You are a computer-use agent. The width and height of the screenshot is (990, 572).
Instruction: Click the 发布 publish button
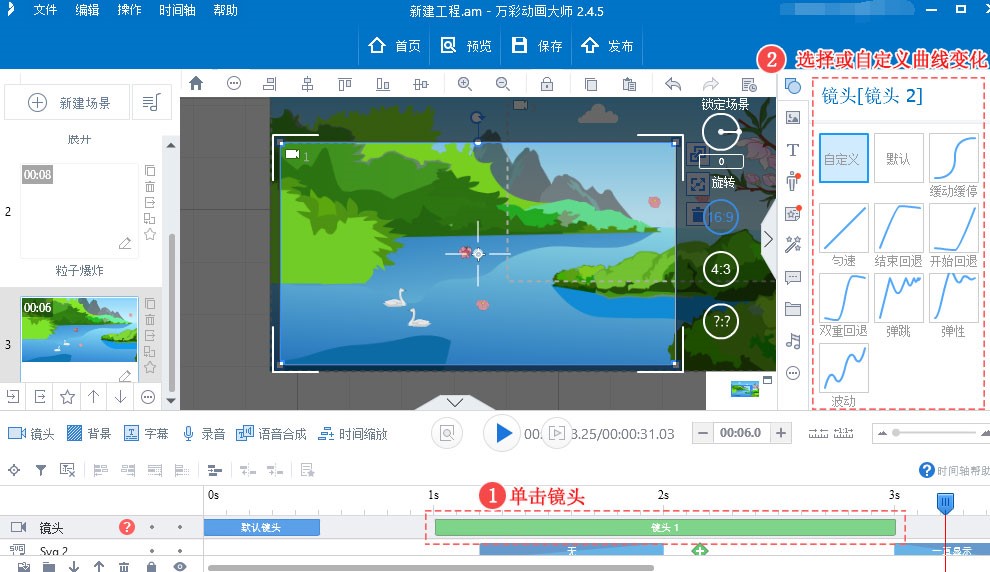tap(608, 46)
